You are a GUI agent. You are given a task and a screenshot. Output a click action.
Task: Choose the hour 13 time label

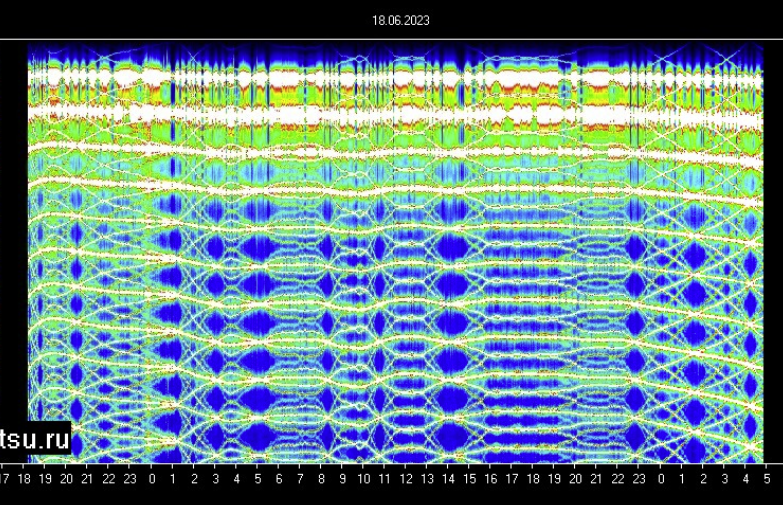tap(427, 479)
